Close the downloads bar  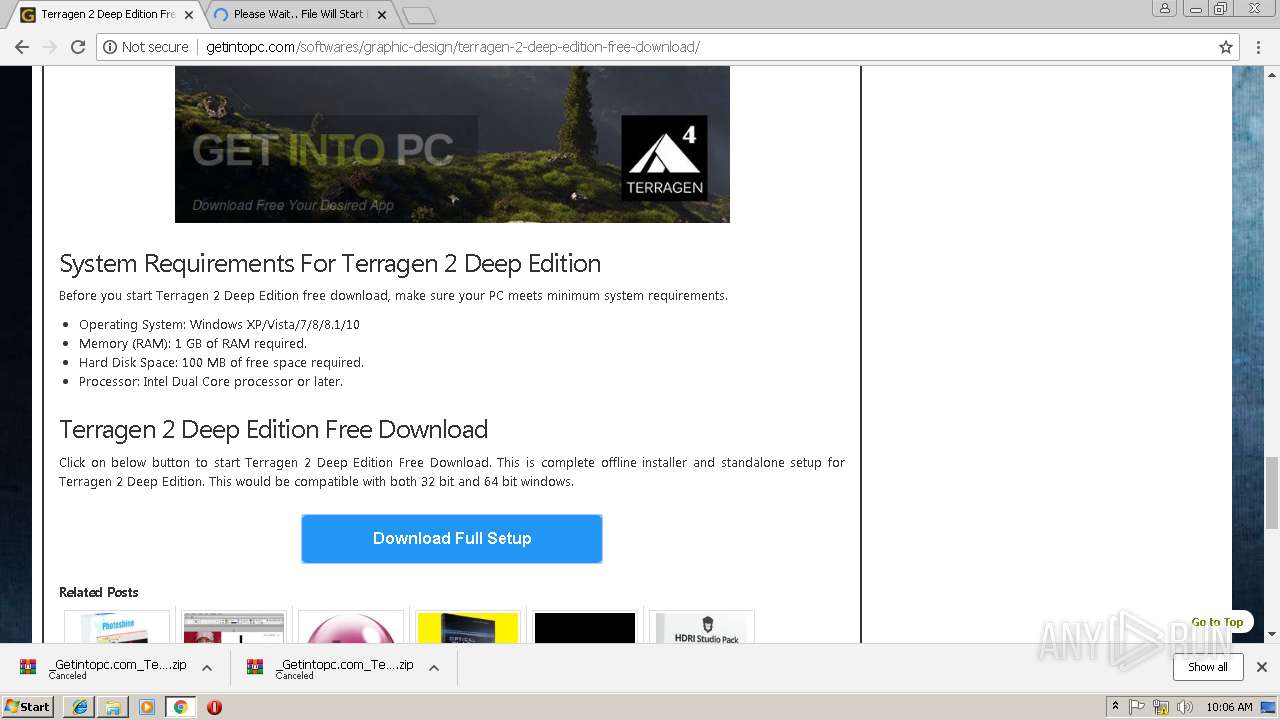(x=1262, y=667)
